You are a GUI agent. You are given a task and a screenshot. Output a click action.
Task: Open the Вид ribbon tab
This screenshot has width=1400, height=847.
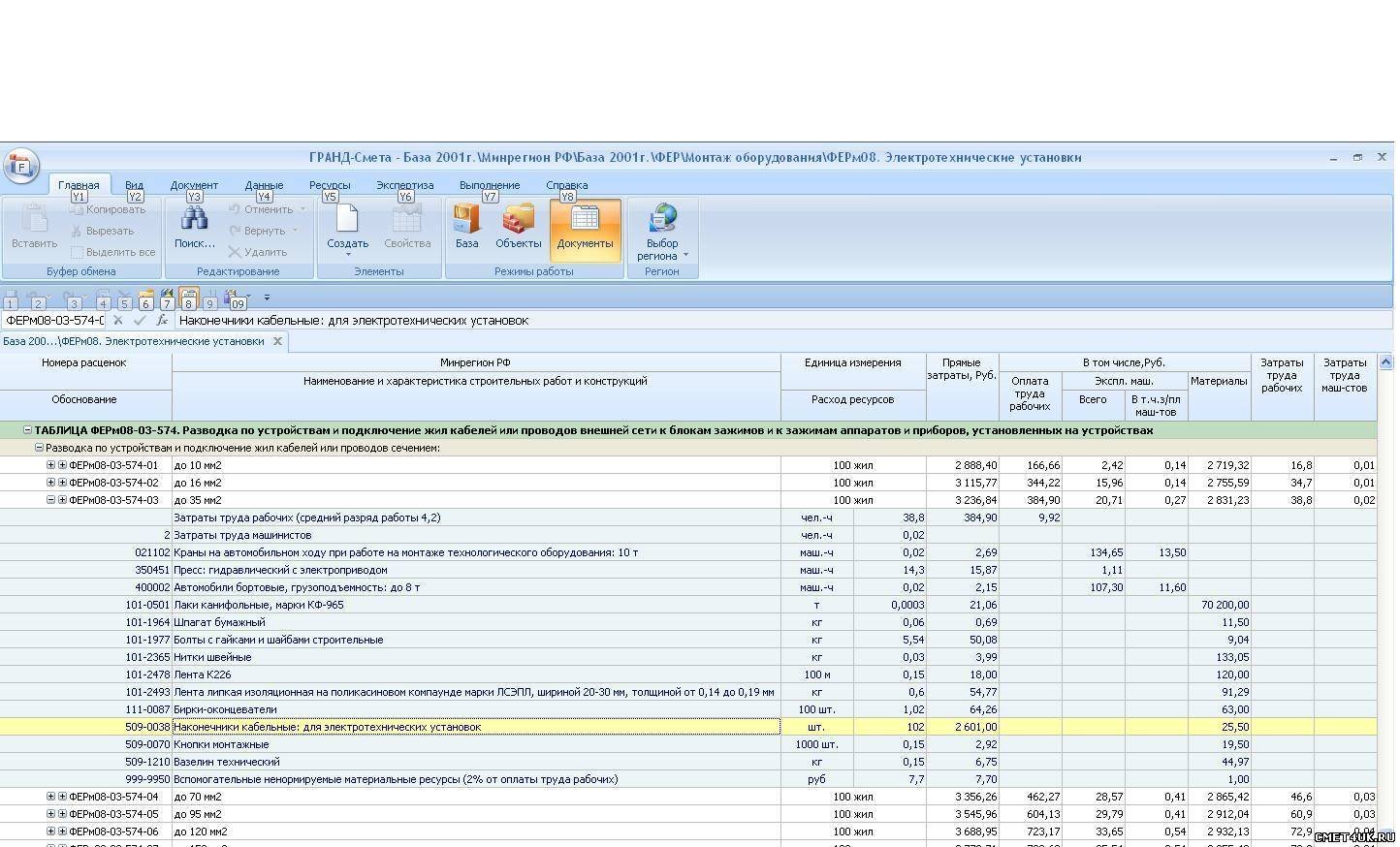click(134, 185)
